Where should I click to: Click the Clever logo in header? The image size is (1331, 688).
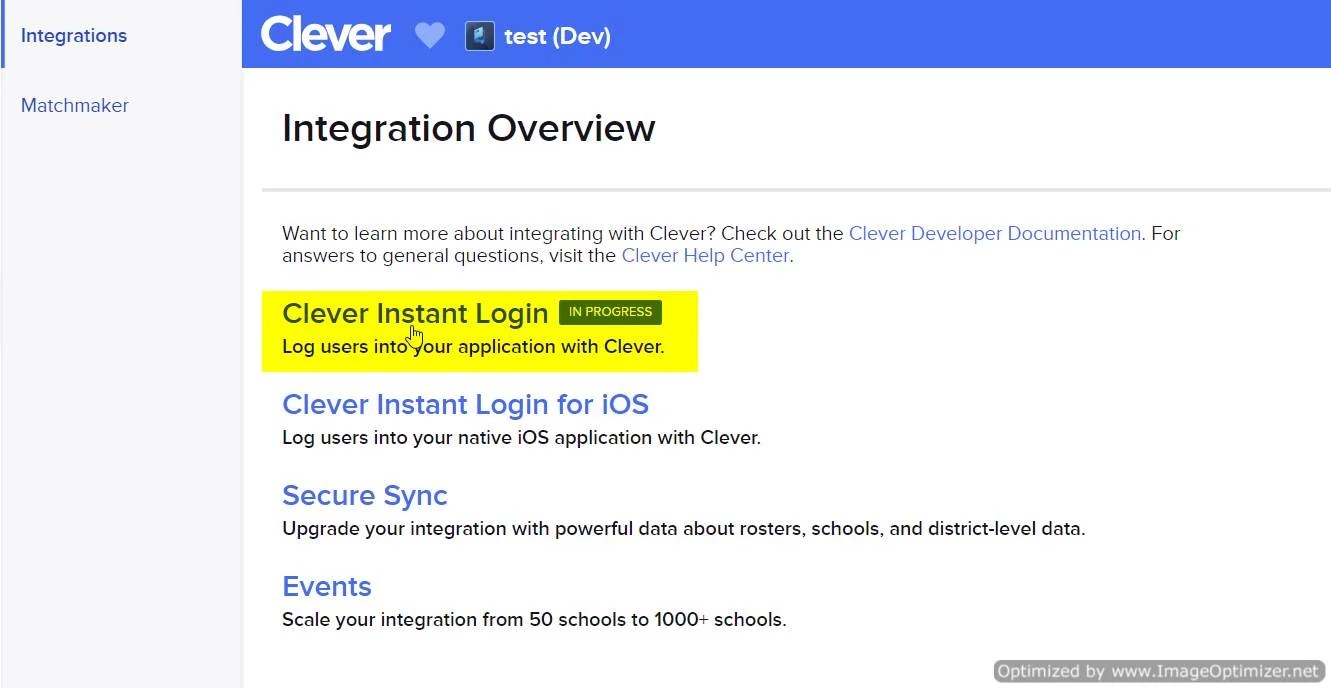coord(325,35)
